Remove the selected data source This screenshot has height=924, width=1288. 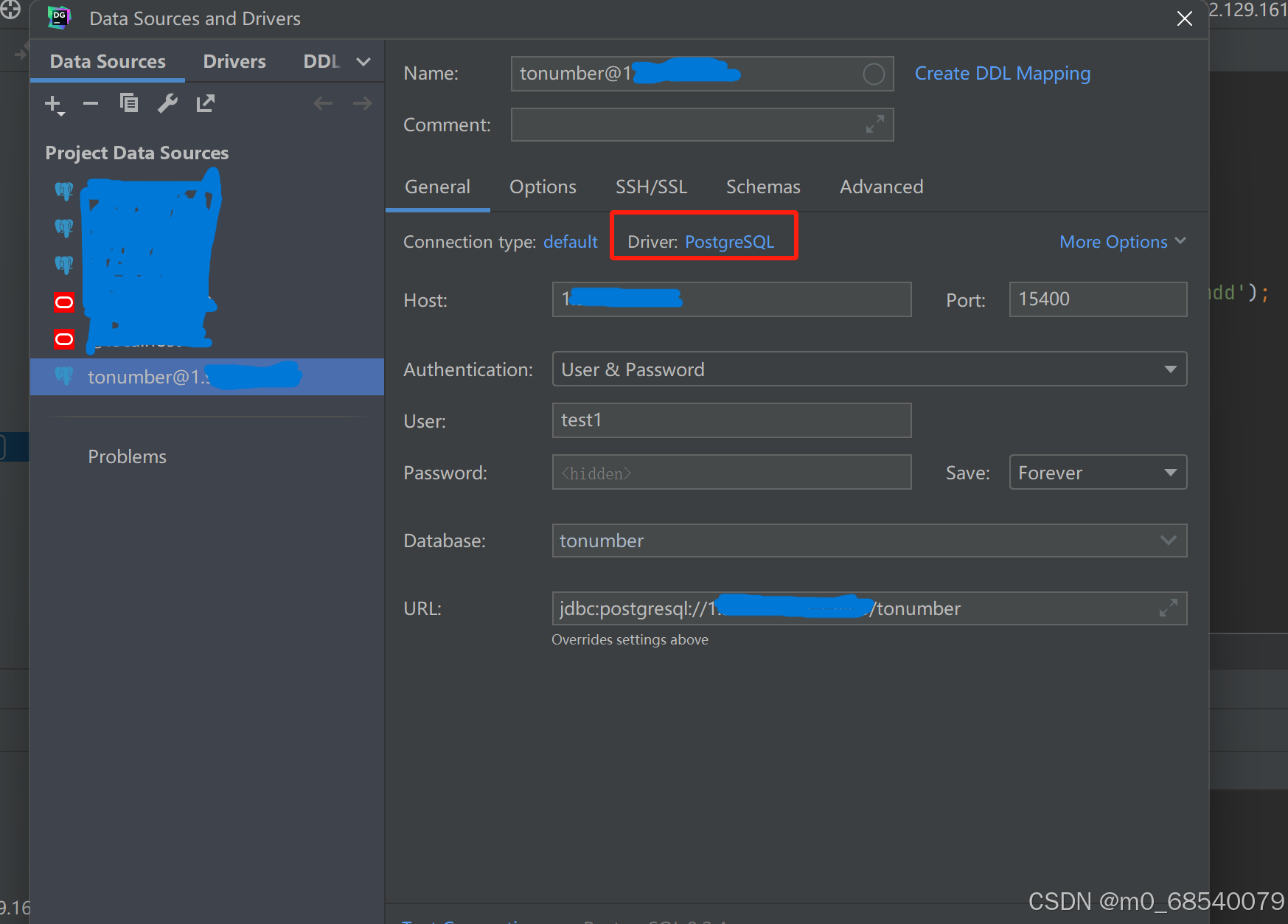point(90,104)
